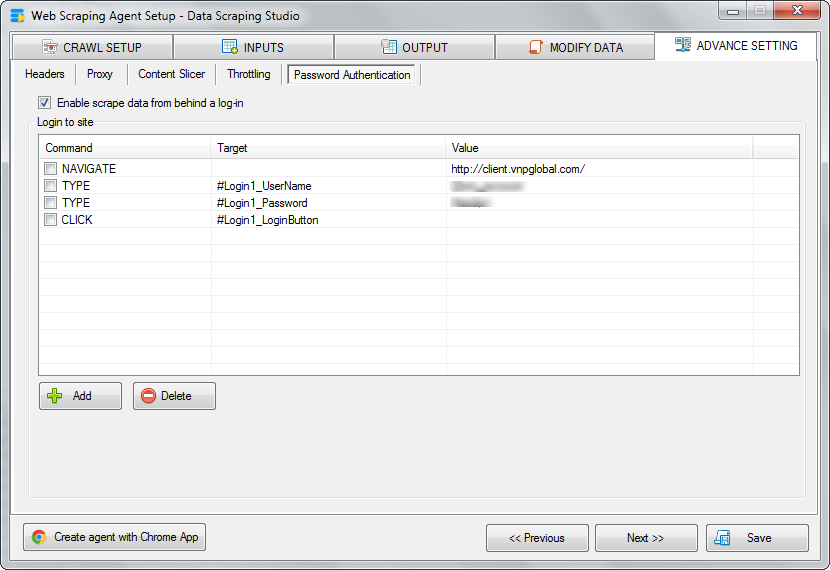Minimize the Web Scraping Agent Setup window
This screenshot has width=830, height=570.
[x=733, y=11]
